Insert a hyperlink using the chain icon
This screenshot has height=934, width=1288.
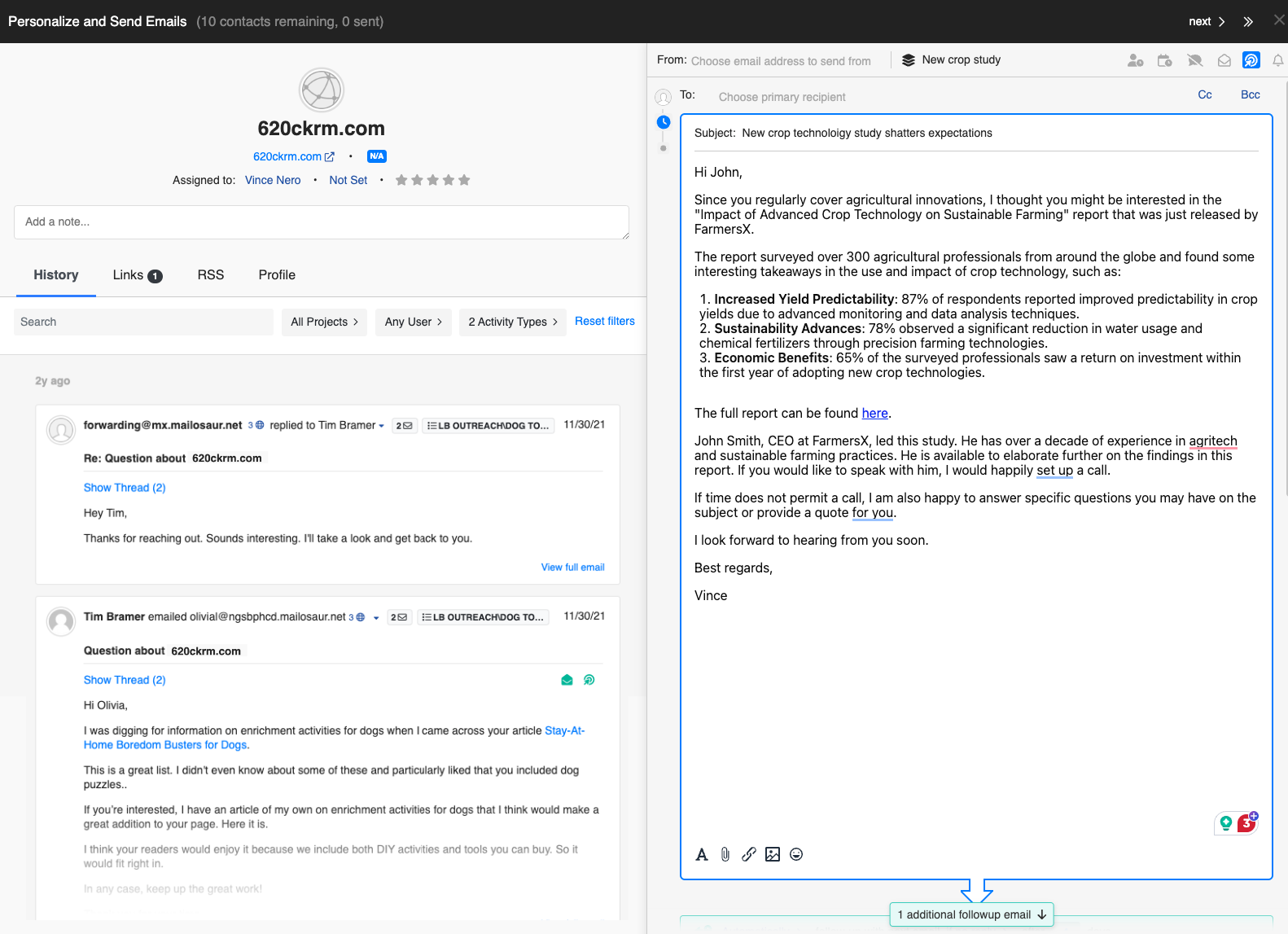(x=749, y=854)
